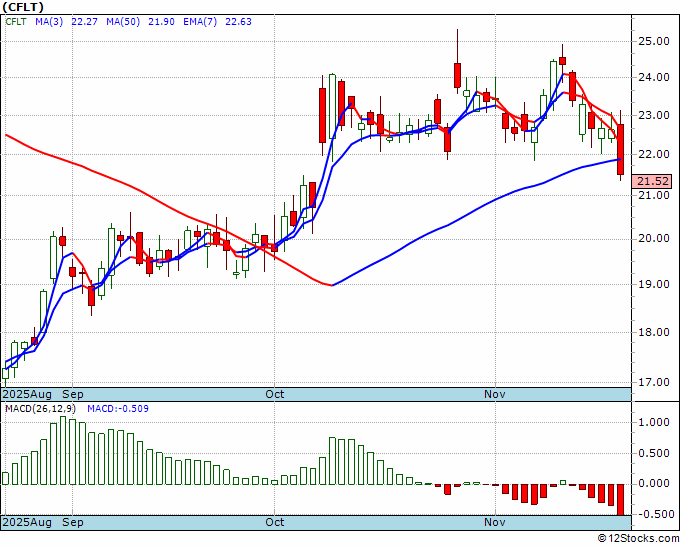Screen dimensions: 680x546
Task: Click the 22.00 price axis label
Action: click(653, 154)
